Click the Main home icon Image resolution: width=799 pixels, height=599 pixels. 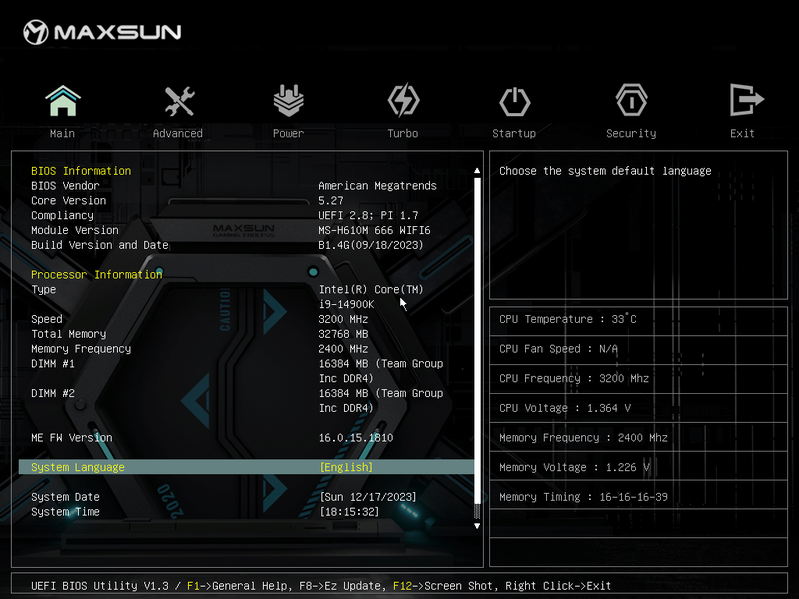coord(63,101)
